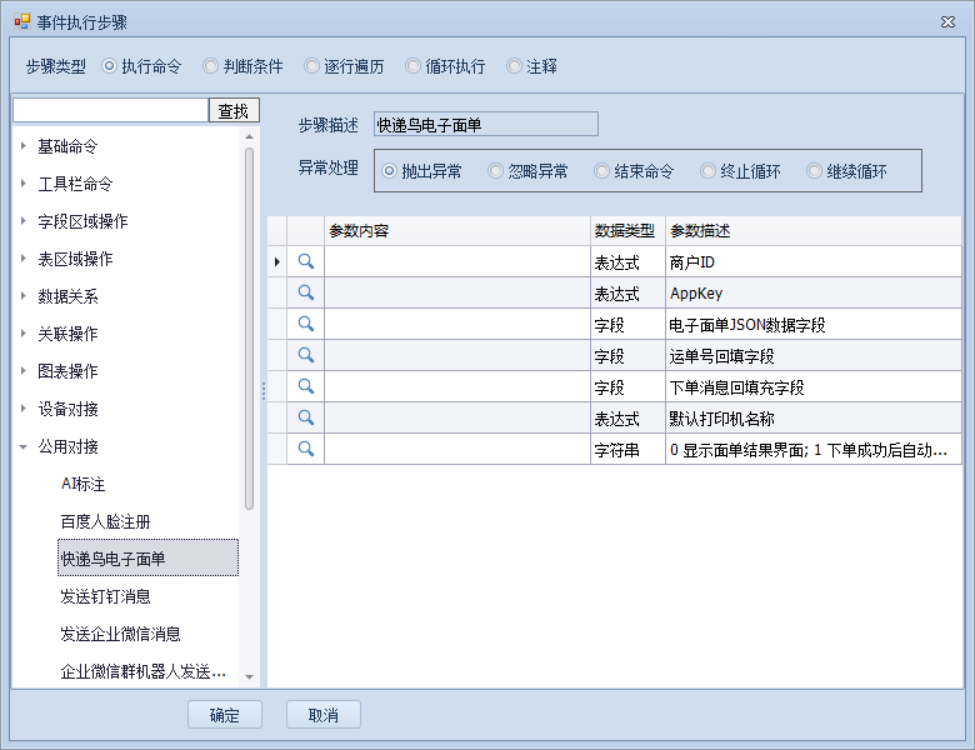Click magnifier icon for 默认打印机名称
The width and height of the screenshot is (975, 750).
[x=306, y=417]
